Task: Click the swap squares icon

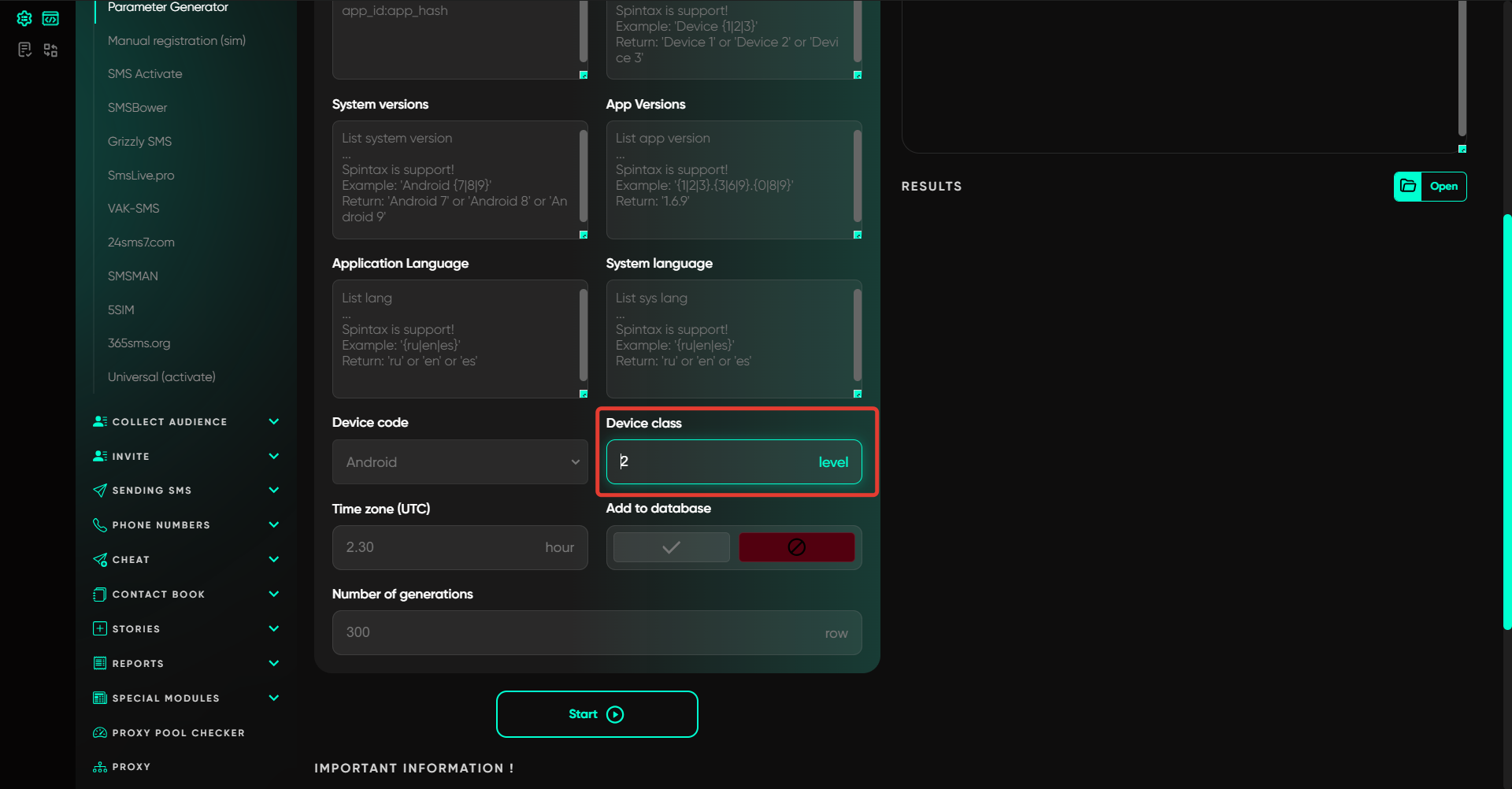Action: click(50, 50)
